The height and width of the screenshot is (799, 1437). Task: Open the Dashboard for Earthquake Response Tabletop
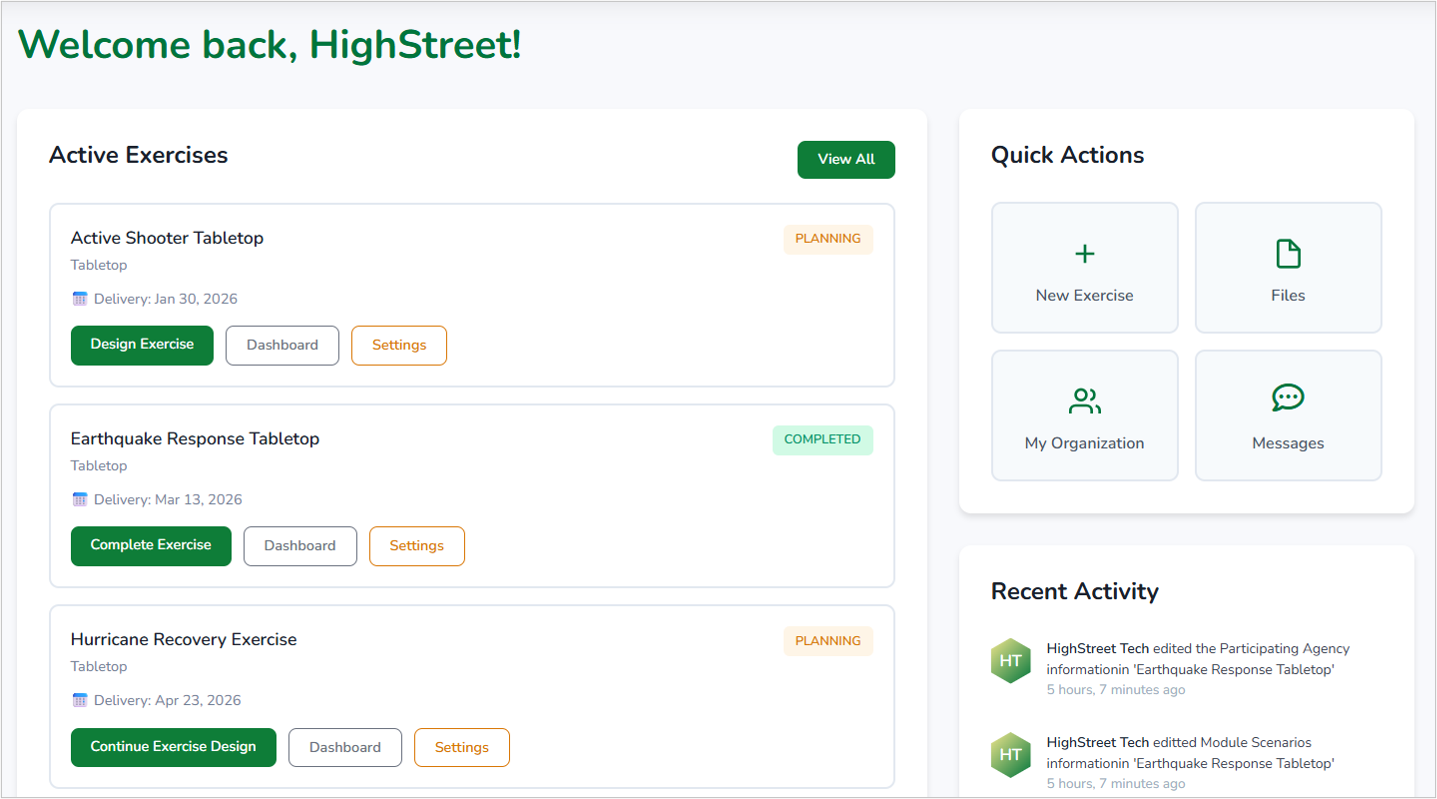coord(300,546)
